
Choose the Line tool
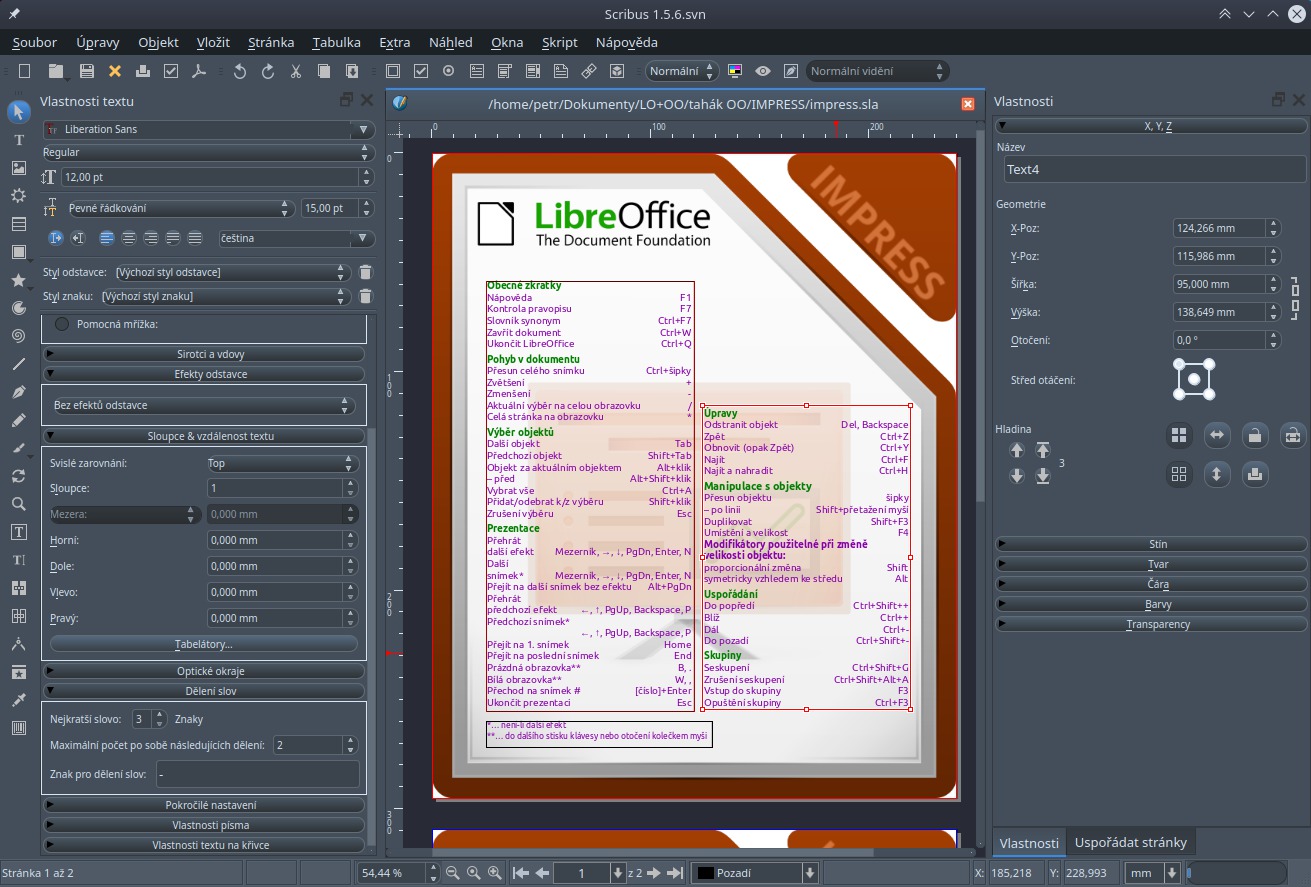[18, 364]
